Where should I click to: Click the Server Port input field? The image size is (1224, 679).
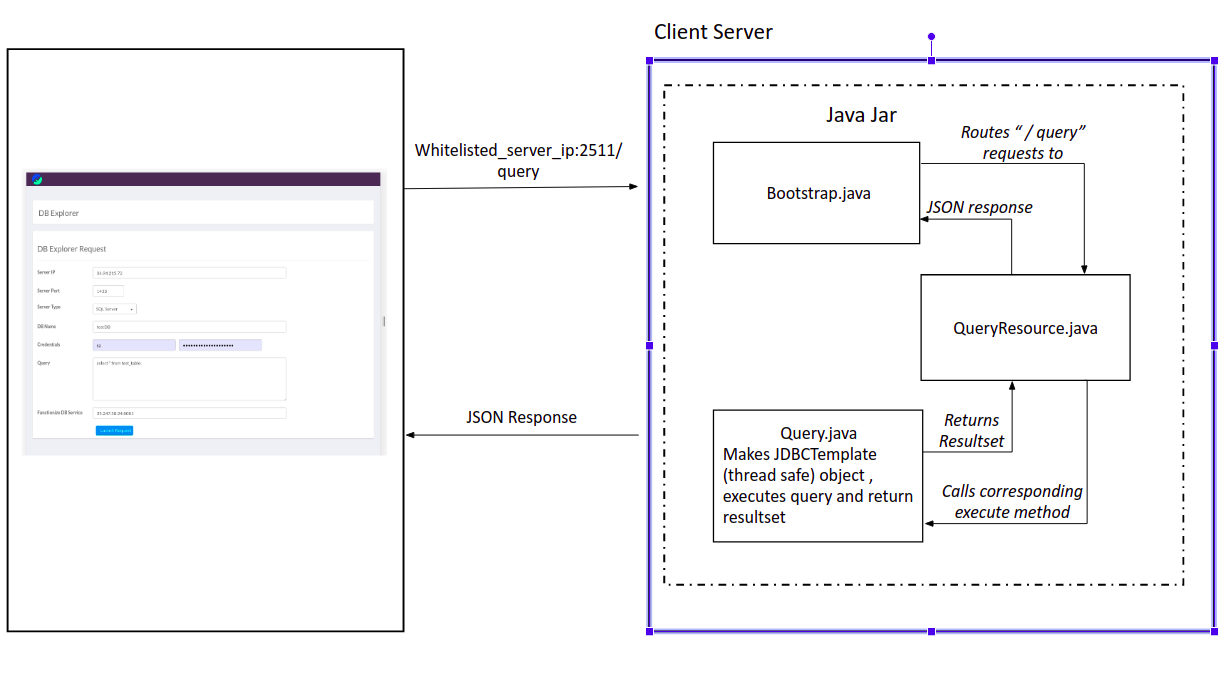pyautogui.click(x=107, y=291)
